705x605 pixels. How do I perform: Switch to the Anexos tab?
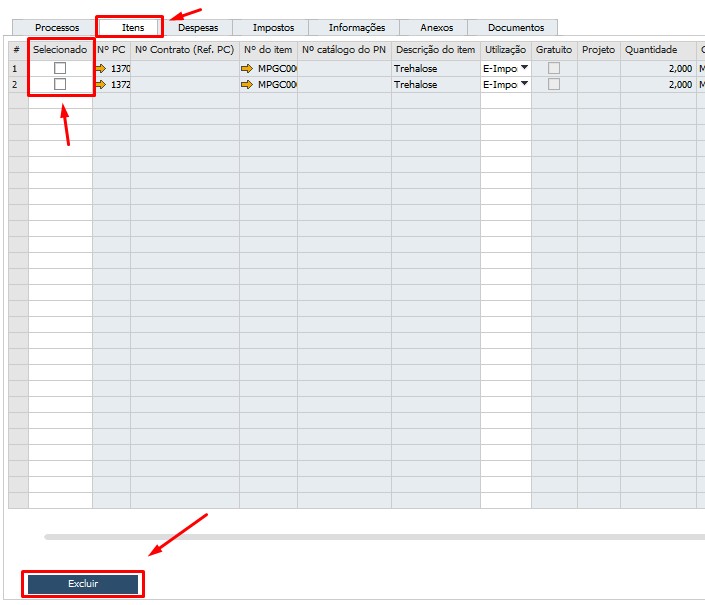pyautogui.click(x=436, y=28)
